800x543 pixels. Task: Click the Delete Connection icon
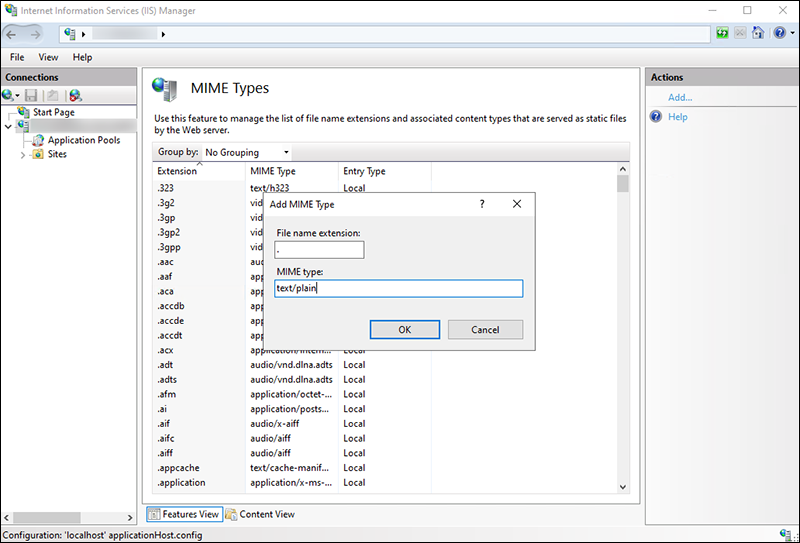pyautogui.click(x=76, y=95)
